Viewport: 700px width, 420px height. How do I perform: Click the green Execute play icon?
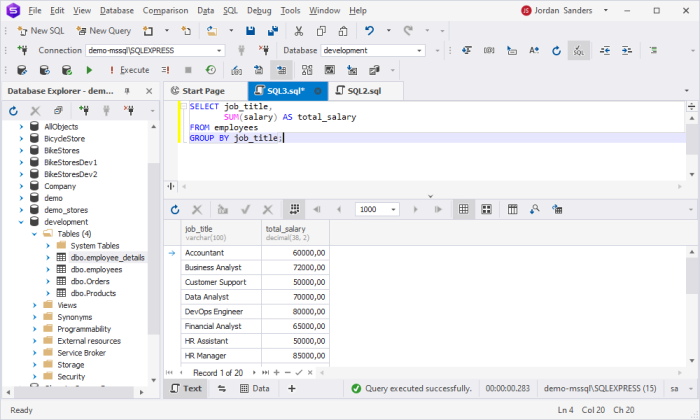pos(89,70)
